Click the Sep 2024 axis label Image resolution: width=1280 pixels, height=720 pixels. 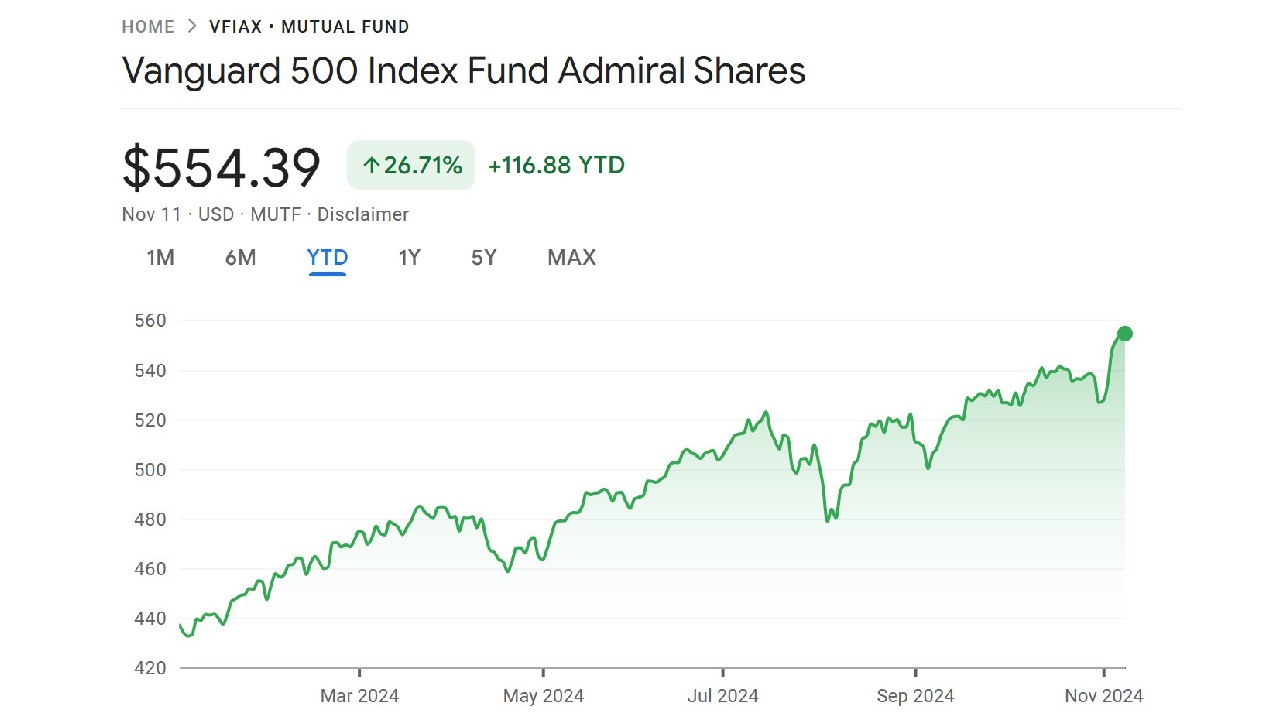click(915, 695)
